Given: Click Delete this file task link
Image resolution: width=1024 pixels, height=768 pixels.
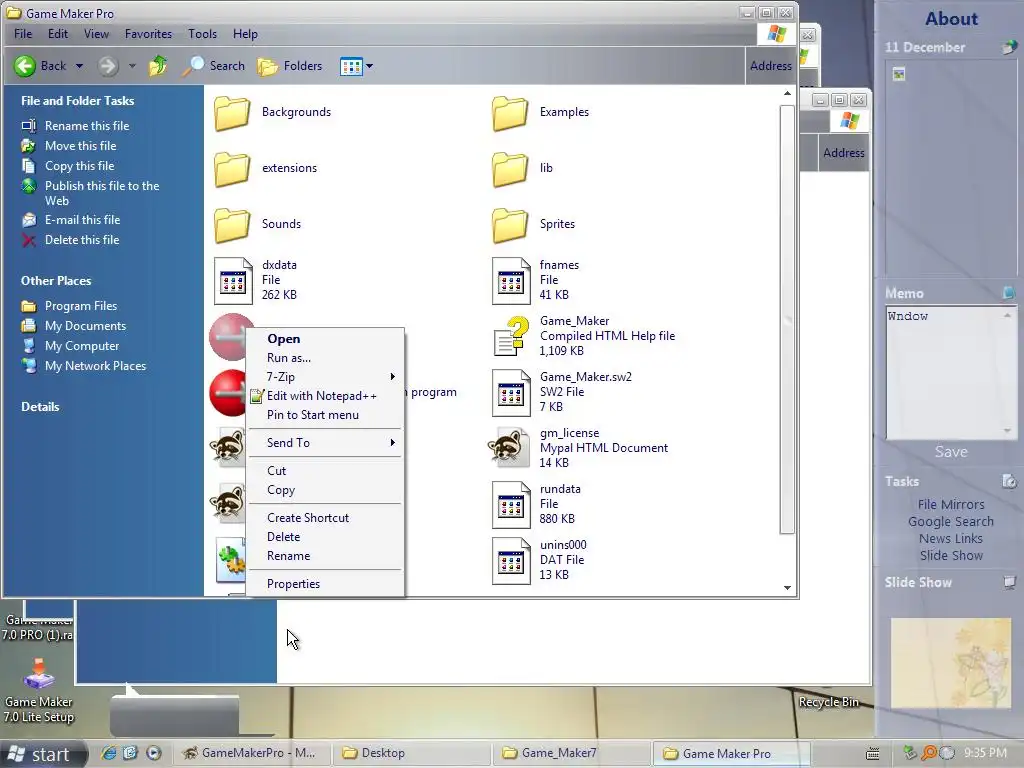Looking at the screenshot, I should [x=82, y=240].
